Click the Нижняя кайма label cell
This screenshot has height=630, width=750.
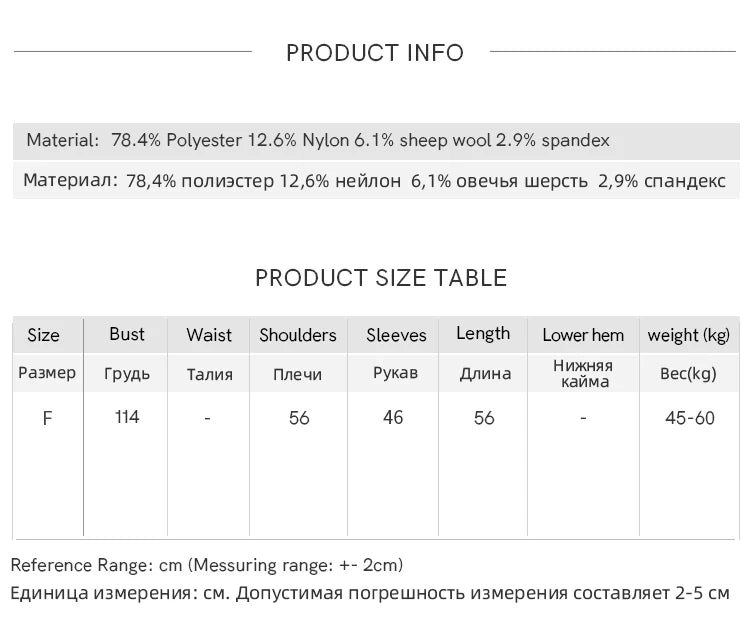[583, 374]
